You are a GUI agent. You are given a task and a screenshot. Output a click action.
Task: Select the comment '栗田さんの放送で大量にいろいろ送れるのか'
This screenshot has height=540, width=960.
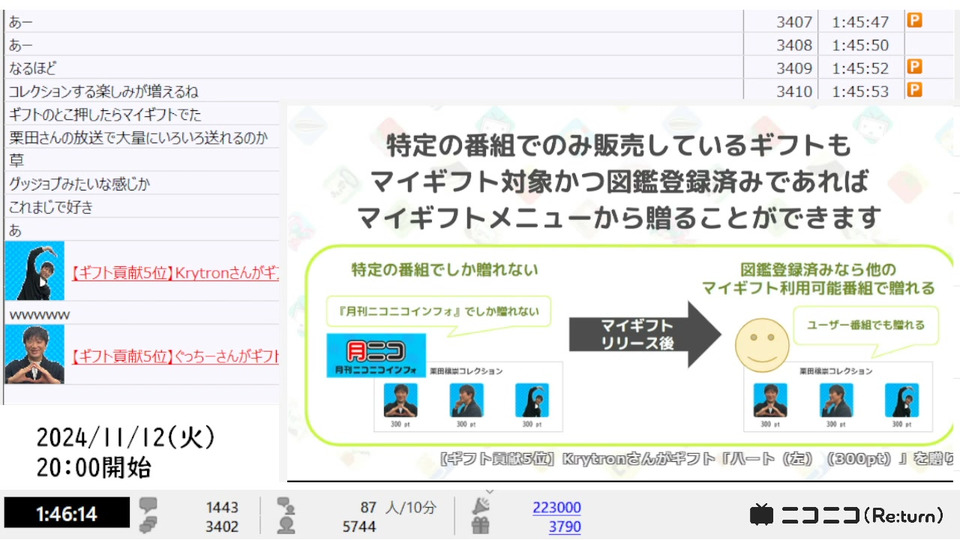(138, 138)
